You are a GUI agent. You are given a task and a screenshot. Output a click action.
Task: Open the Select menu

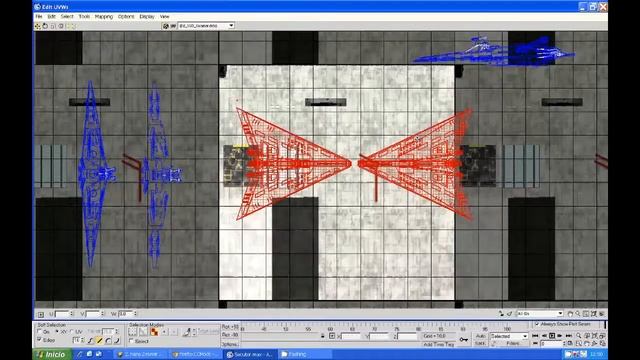(67, 16)
